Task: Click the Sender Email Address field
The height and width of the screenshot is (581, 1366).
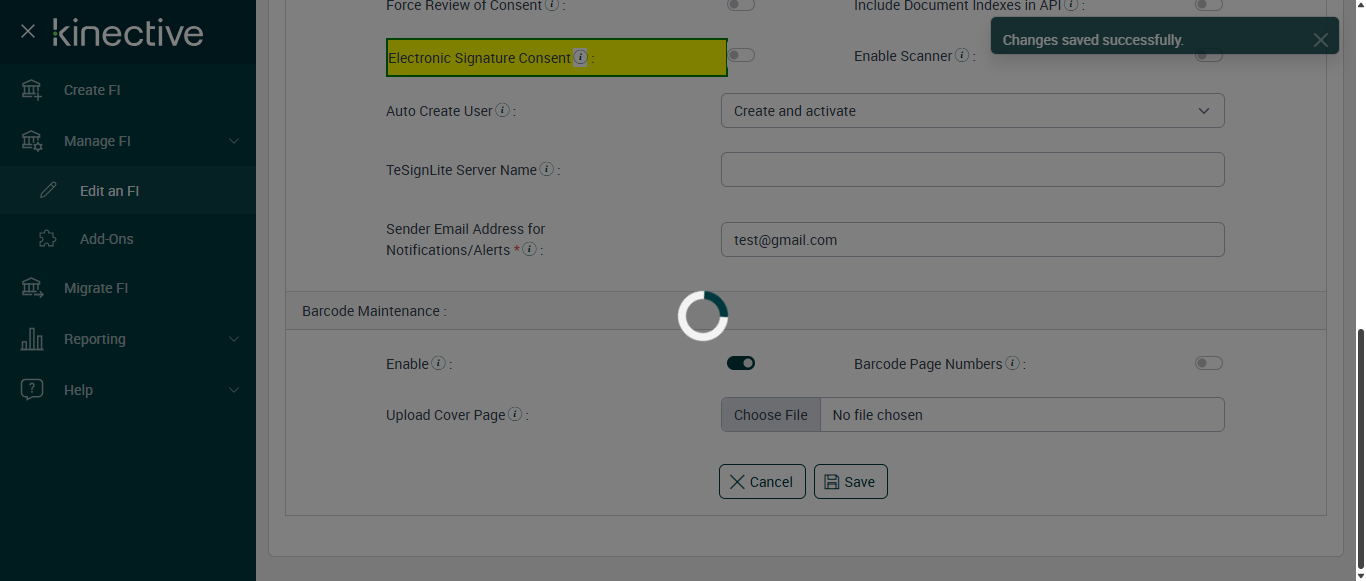Action: pos(973,240)
